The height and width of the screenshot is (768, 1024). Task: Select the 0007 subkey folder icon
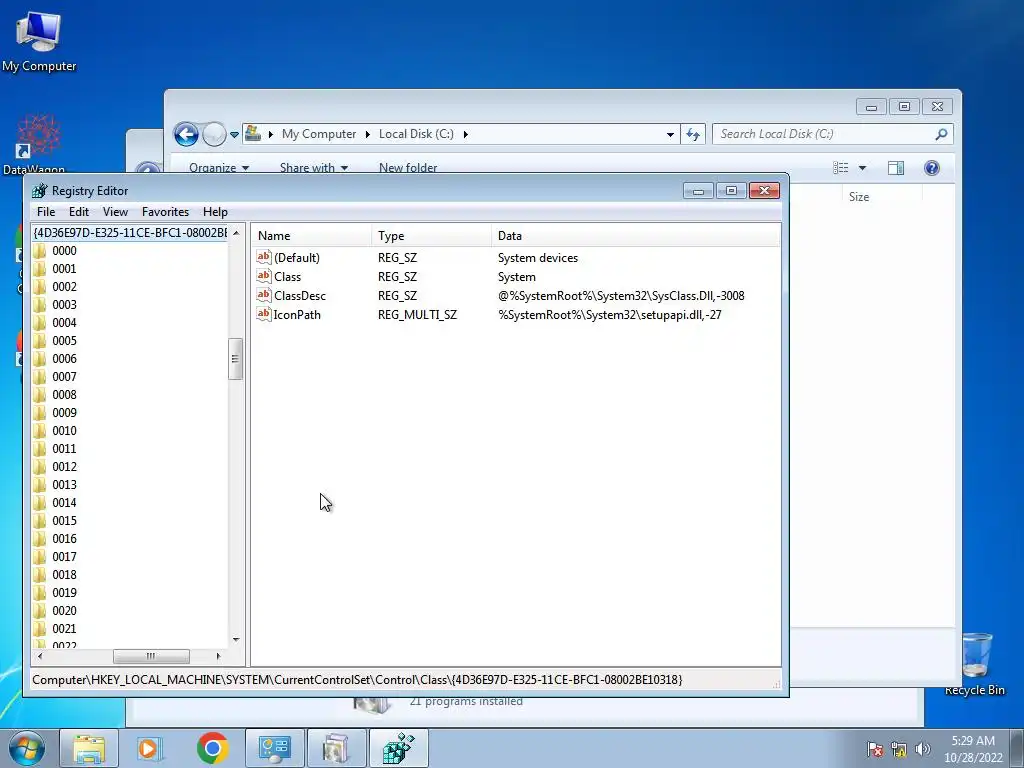39,377
